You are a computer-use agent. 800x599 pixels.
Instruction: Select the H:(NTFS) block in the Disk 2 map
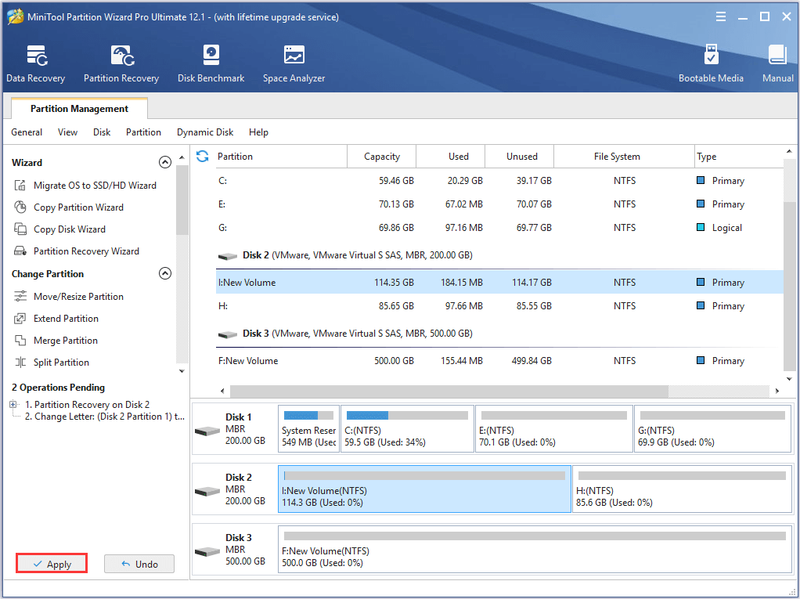click(x=682, y=489)
